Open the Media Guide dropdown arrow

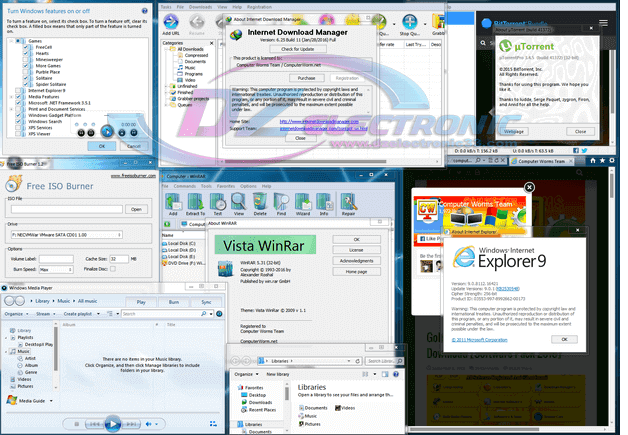[51, 401]
